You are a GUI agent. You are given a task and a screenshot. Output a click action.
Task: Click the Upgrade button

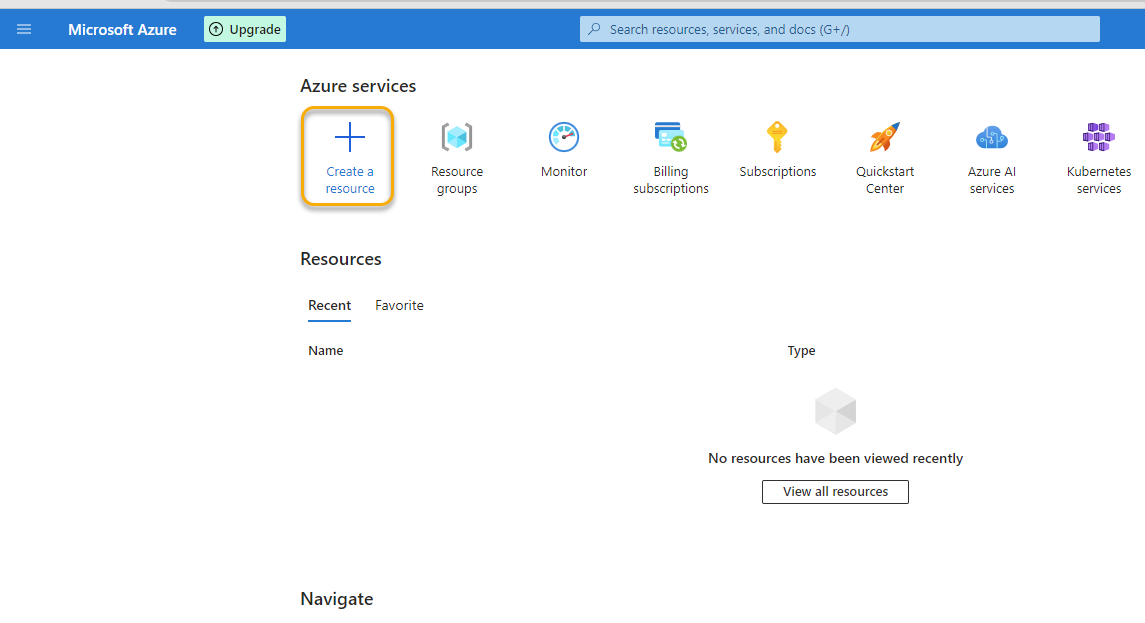click(x=245, y=29)
